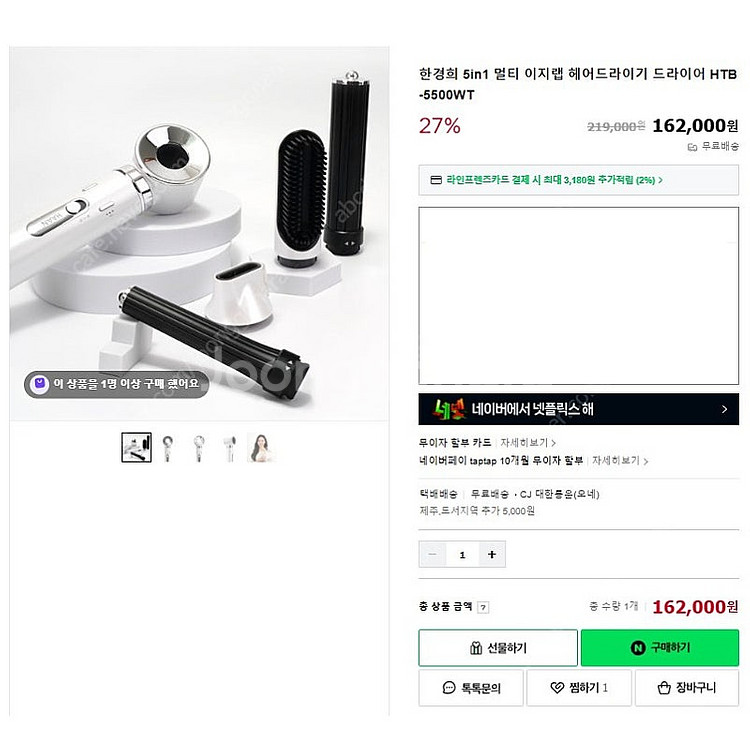Click the chat bubble icon for 톡톡문의
750x750 pixels.
(x=449, y=688)
